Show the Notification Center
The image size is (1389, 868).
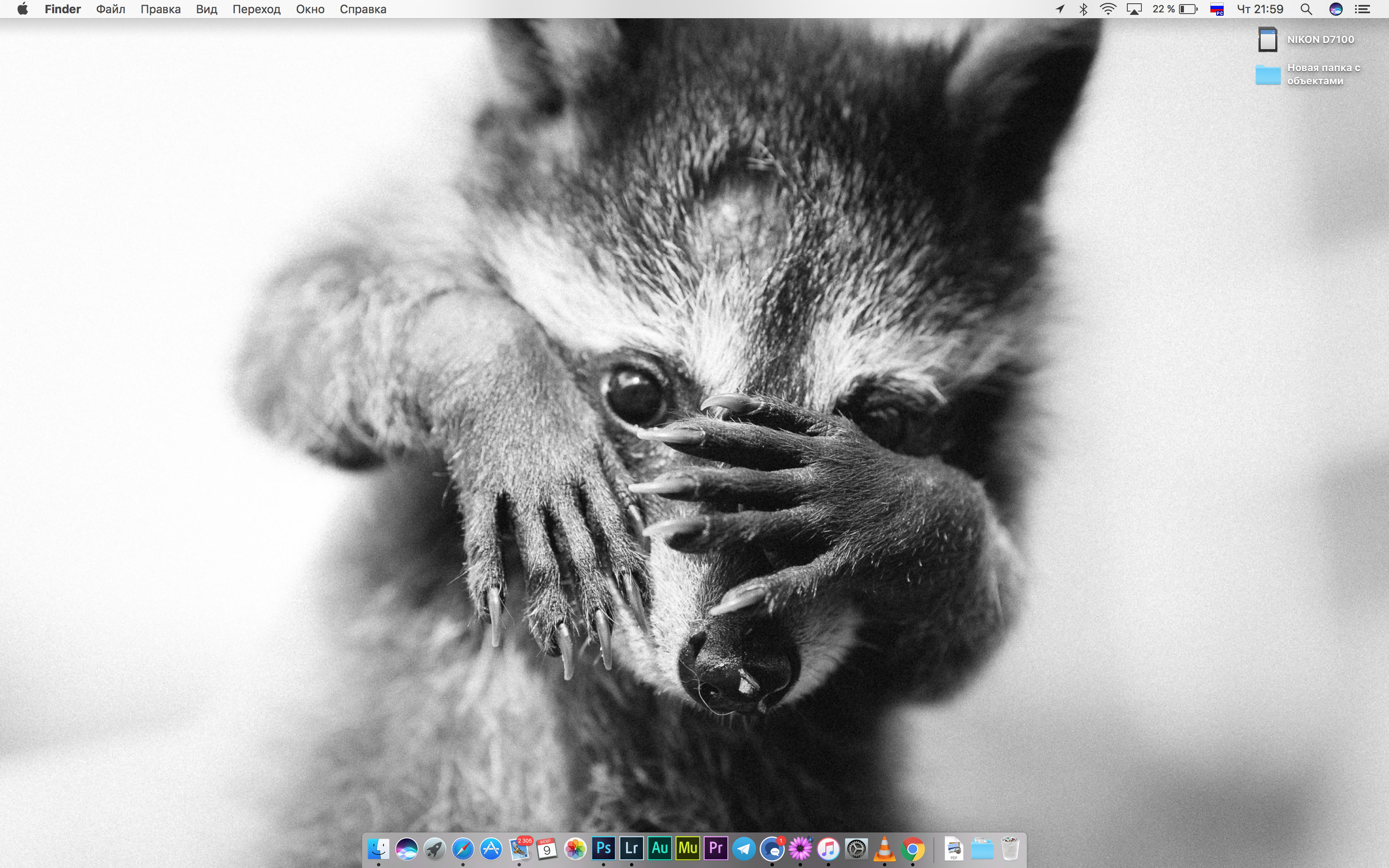(1363, 9)
